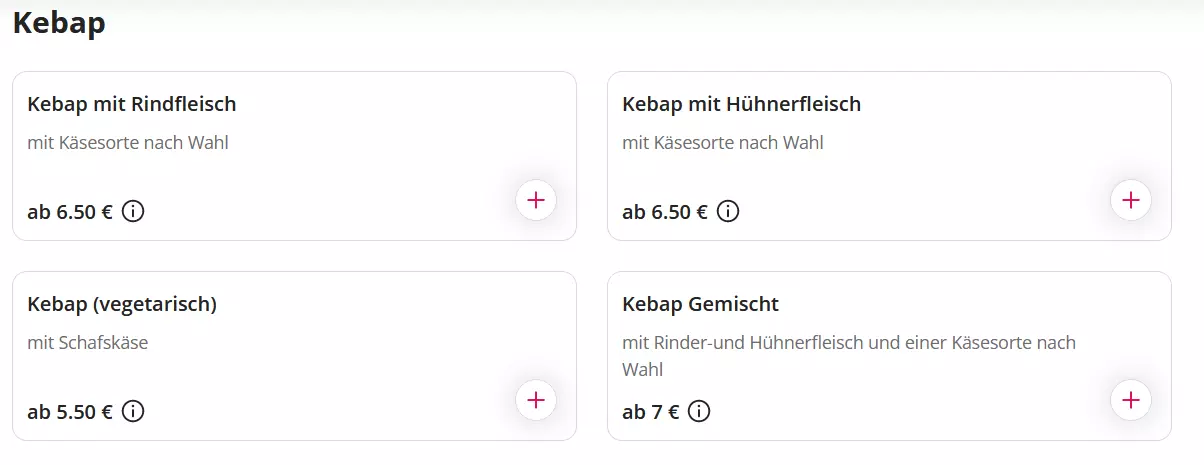The height and width of the screenshot is (465, 1204).
Task: Add Kebap Gemischt using plus icon
Action: click(1131, 400)
